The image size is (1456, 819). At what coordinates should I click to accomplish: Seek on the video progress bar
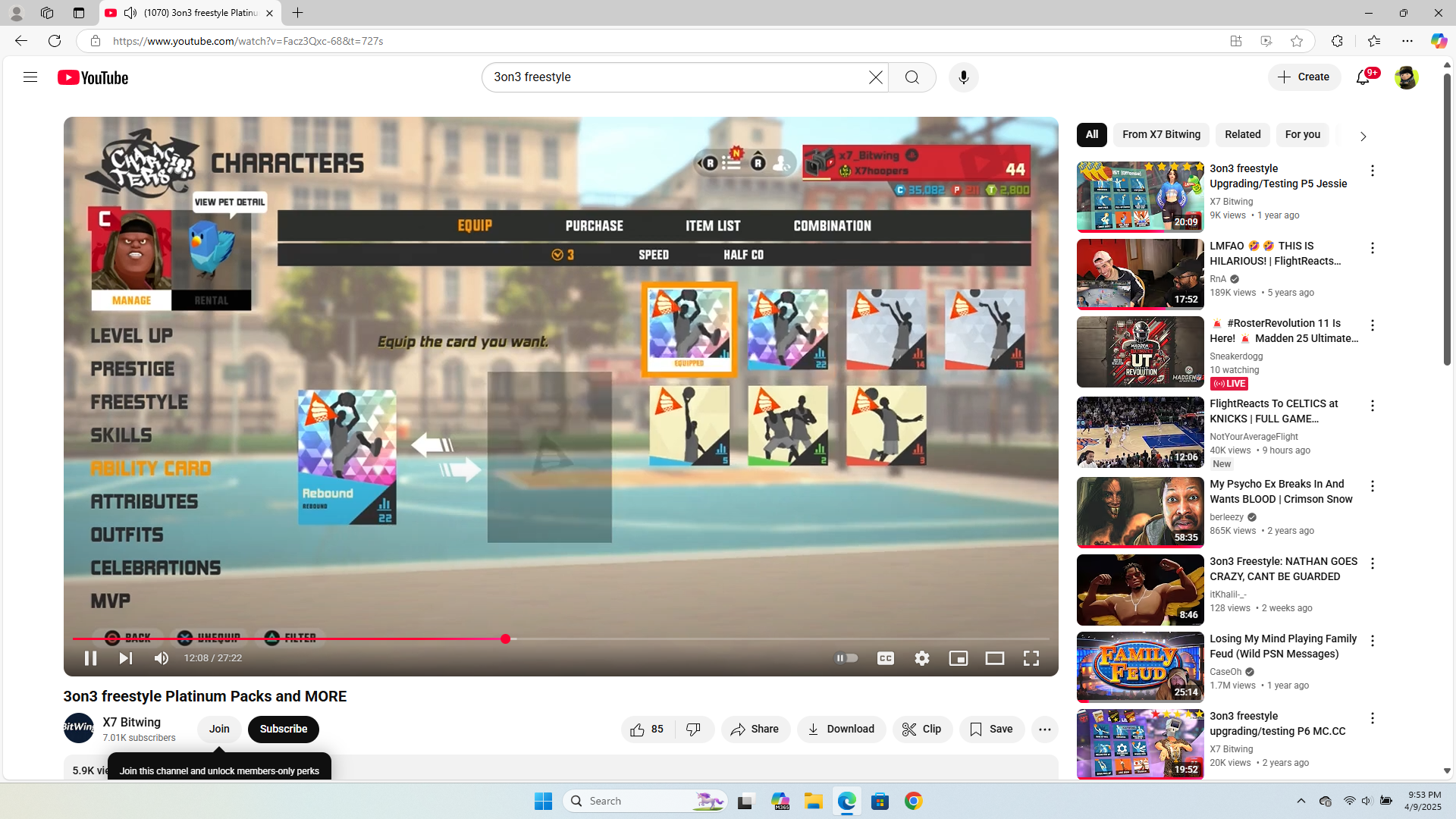(561, 639)
